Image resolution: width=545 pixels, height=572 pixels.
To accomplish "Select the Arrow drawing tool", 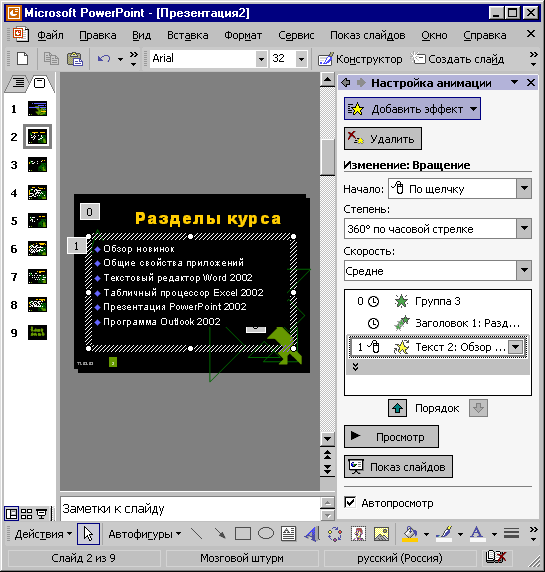I will pos(220,534).
